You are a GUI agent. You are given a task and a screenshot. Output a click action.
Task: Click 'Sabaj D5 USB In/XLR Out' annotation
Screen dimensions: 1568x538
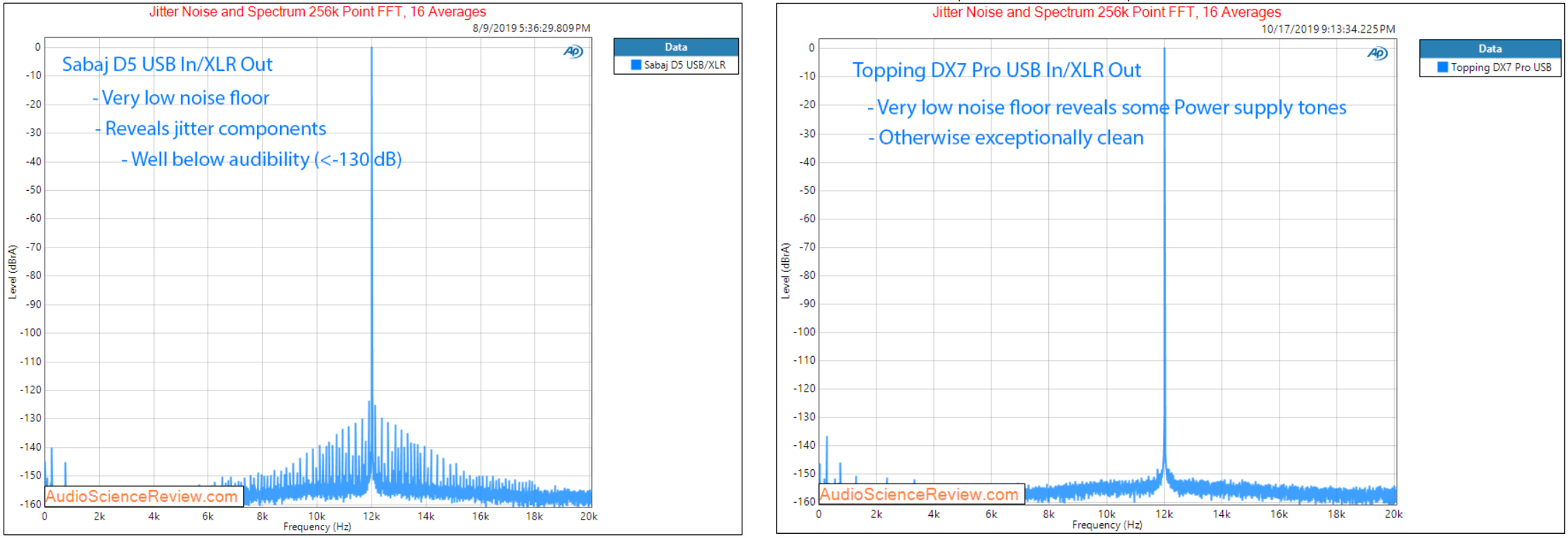pyautogui.click(x=167, y=65)
